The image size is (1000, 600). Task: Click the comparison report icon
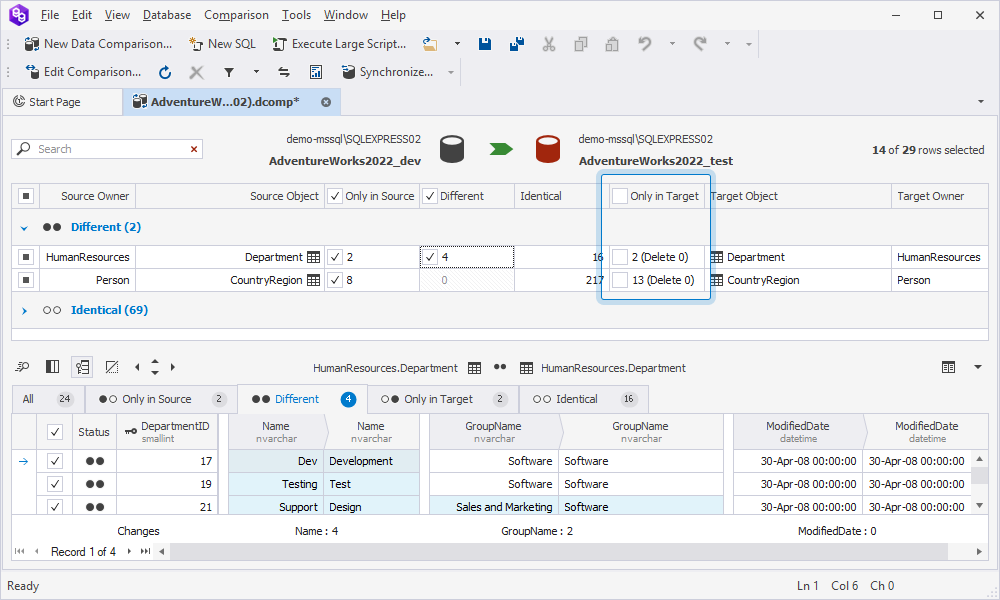pyautogui.click(x=316, y=72)
